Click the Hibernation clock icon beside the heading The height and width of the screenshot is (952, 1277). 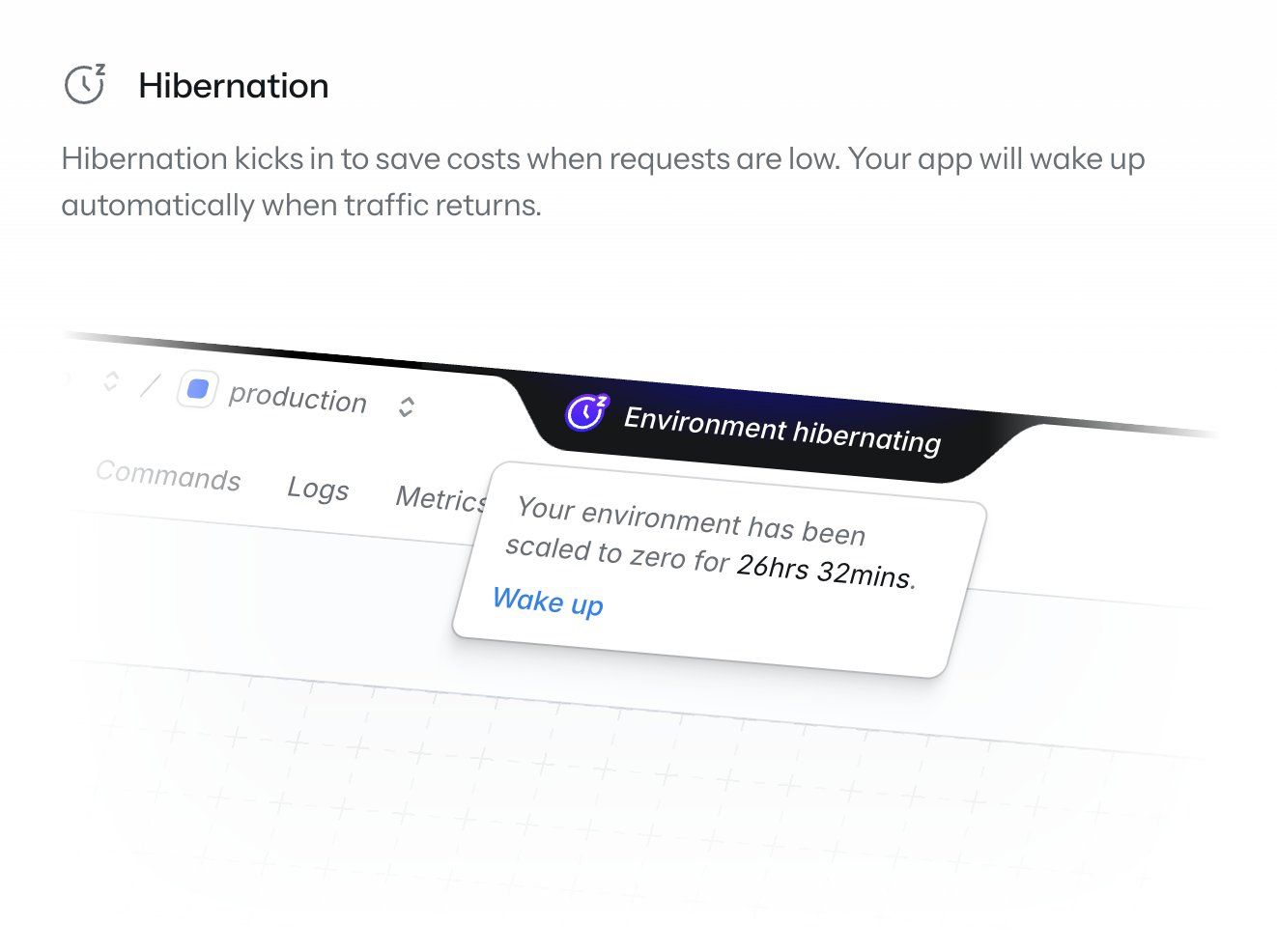(x=85, y=85)
